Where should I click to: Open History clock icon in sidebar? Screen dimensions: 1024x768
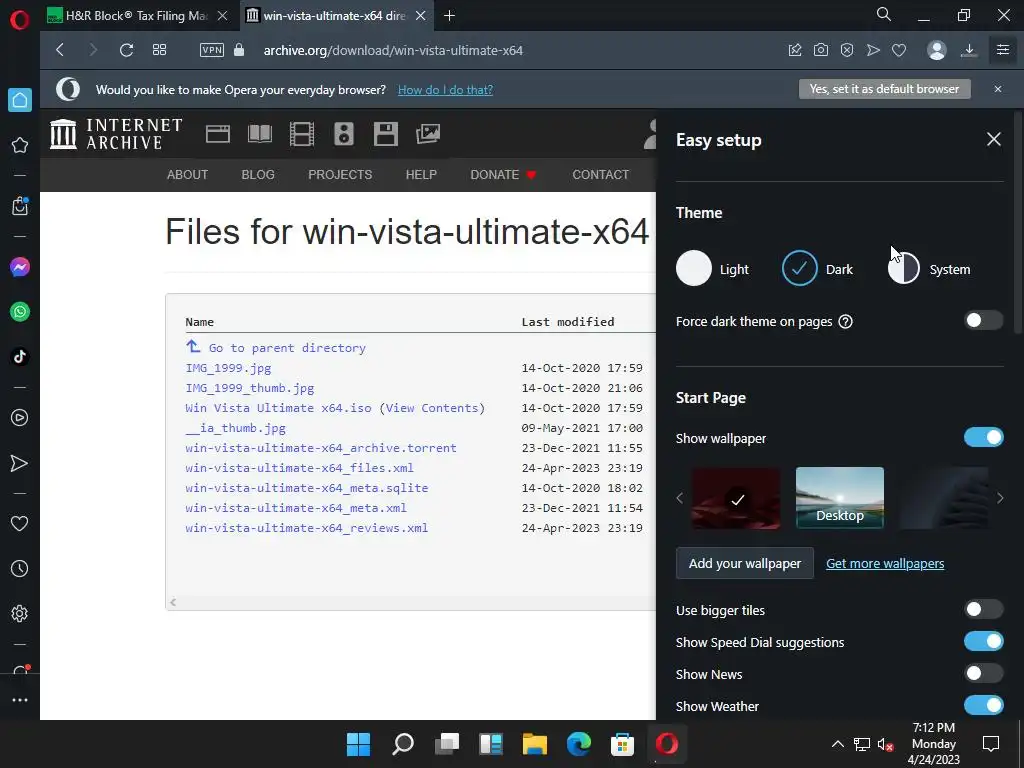pyautogui.click(x=20, y=569)
